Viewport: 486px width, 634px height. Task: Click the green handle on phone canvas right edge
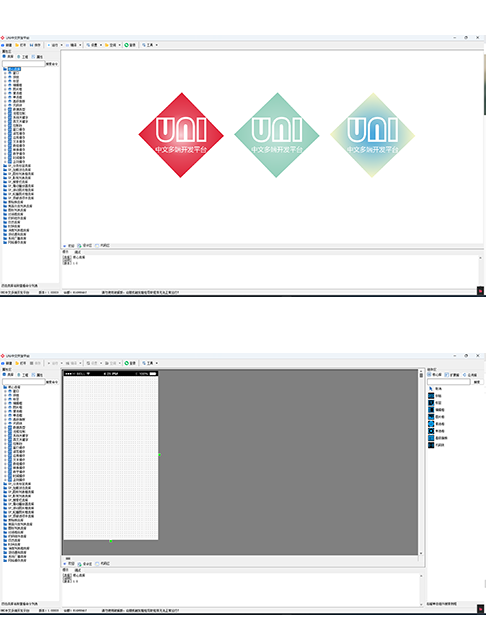[159, 455]
